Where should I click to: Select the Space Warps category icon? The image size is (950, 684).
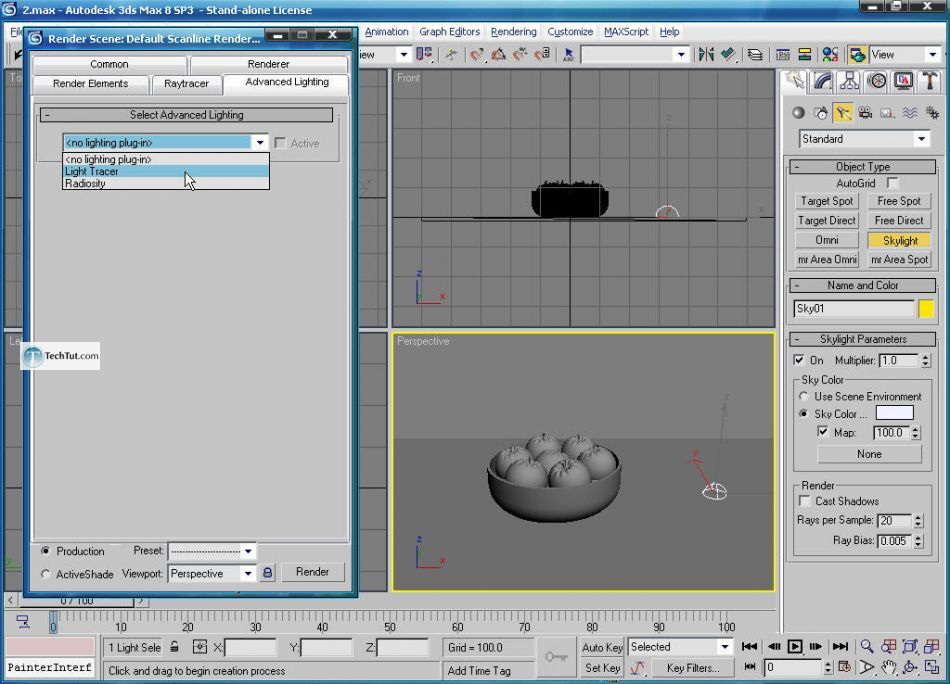tap(909, 113)
